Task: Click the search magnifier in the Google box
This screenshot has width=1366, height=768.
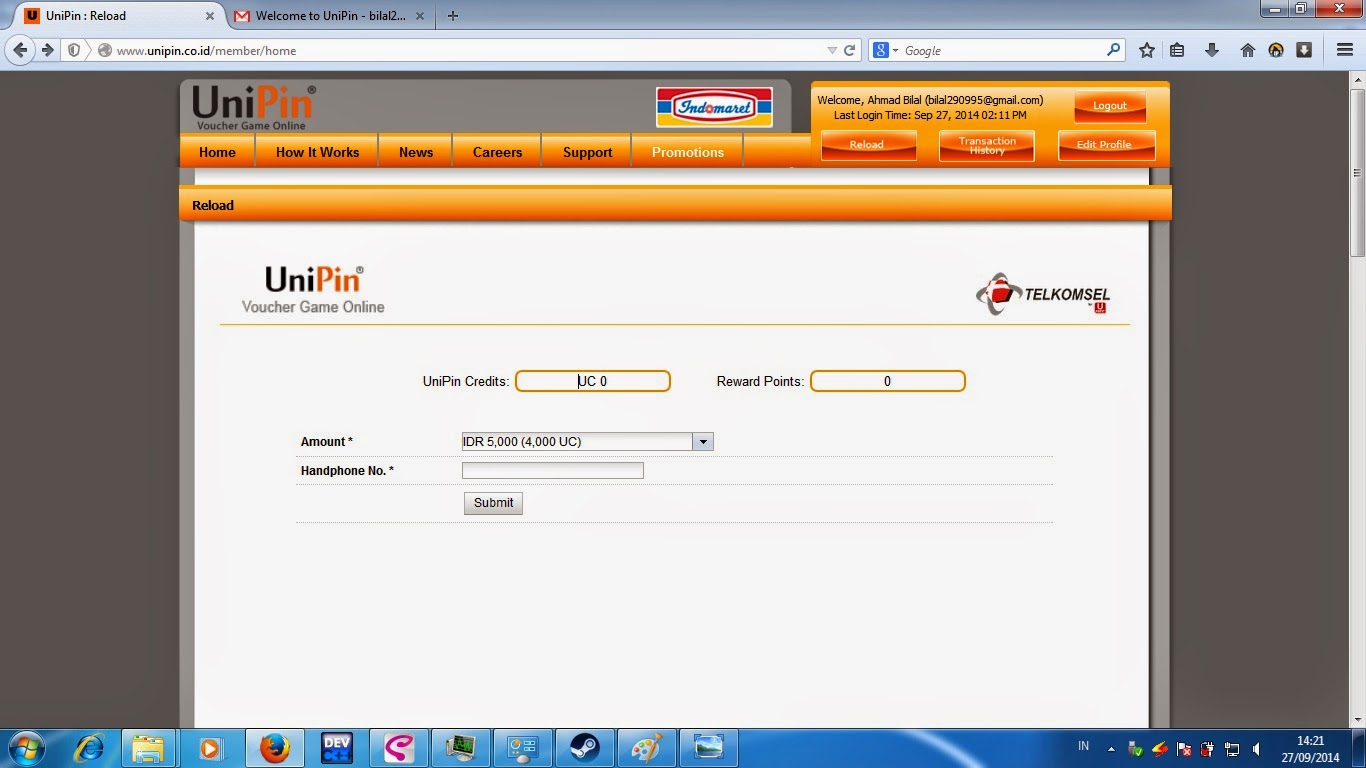Action: pos(1113,50)
